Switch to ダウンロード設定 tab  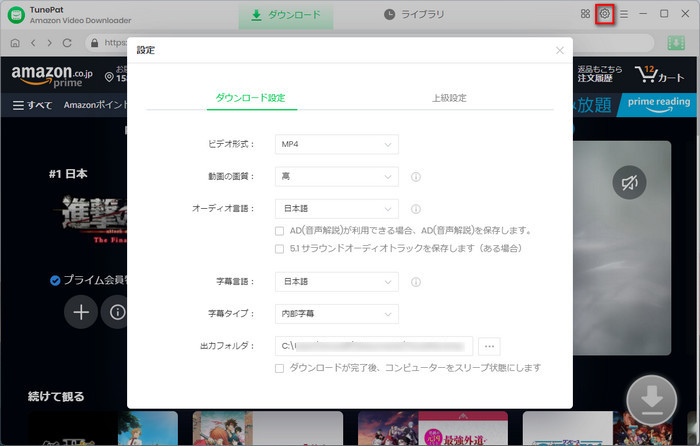pos(250,98)
